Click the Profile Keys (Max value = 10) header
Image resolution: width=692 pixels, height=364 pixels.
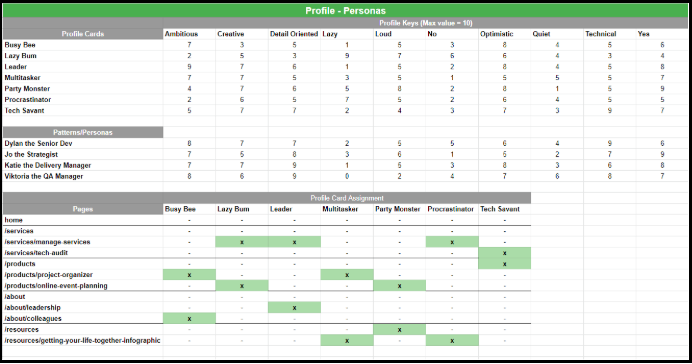[425, 23]
